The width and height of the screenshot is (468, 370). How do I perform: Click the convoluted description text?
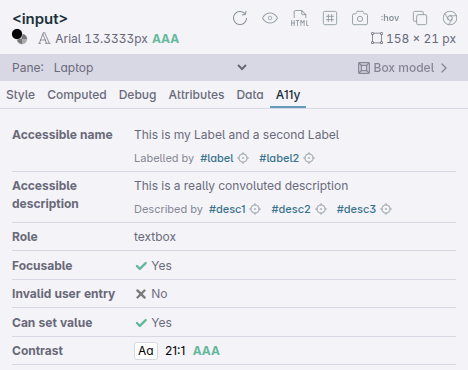tap(241, 186)
